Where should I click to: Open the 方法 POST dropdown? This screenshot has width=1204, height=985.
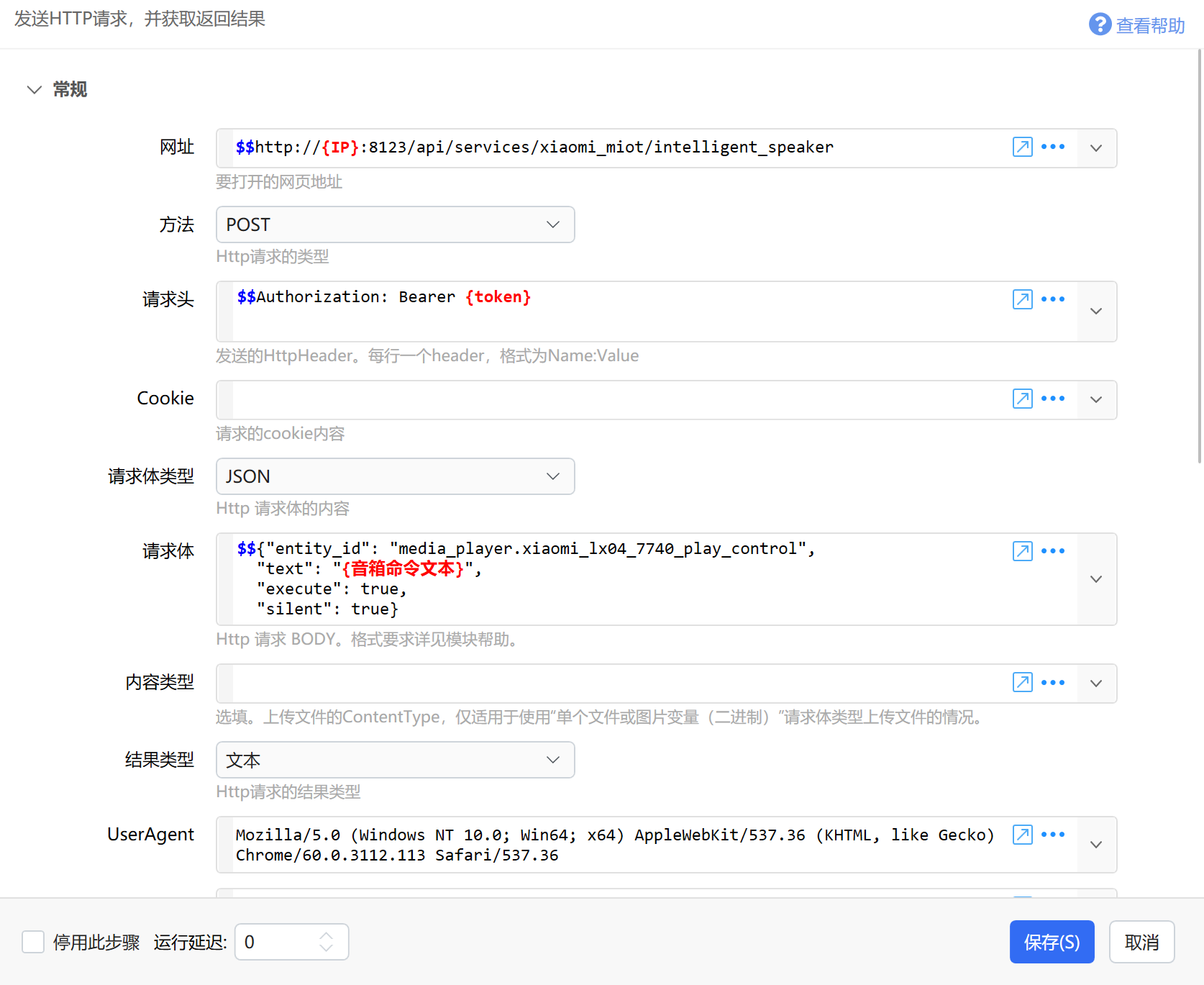[x=395, y=224]
